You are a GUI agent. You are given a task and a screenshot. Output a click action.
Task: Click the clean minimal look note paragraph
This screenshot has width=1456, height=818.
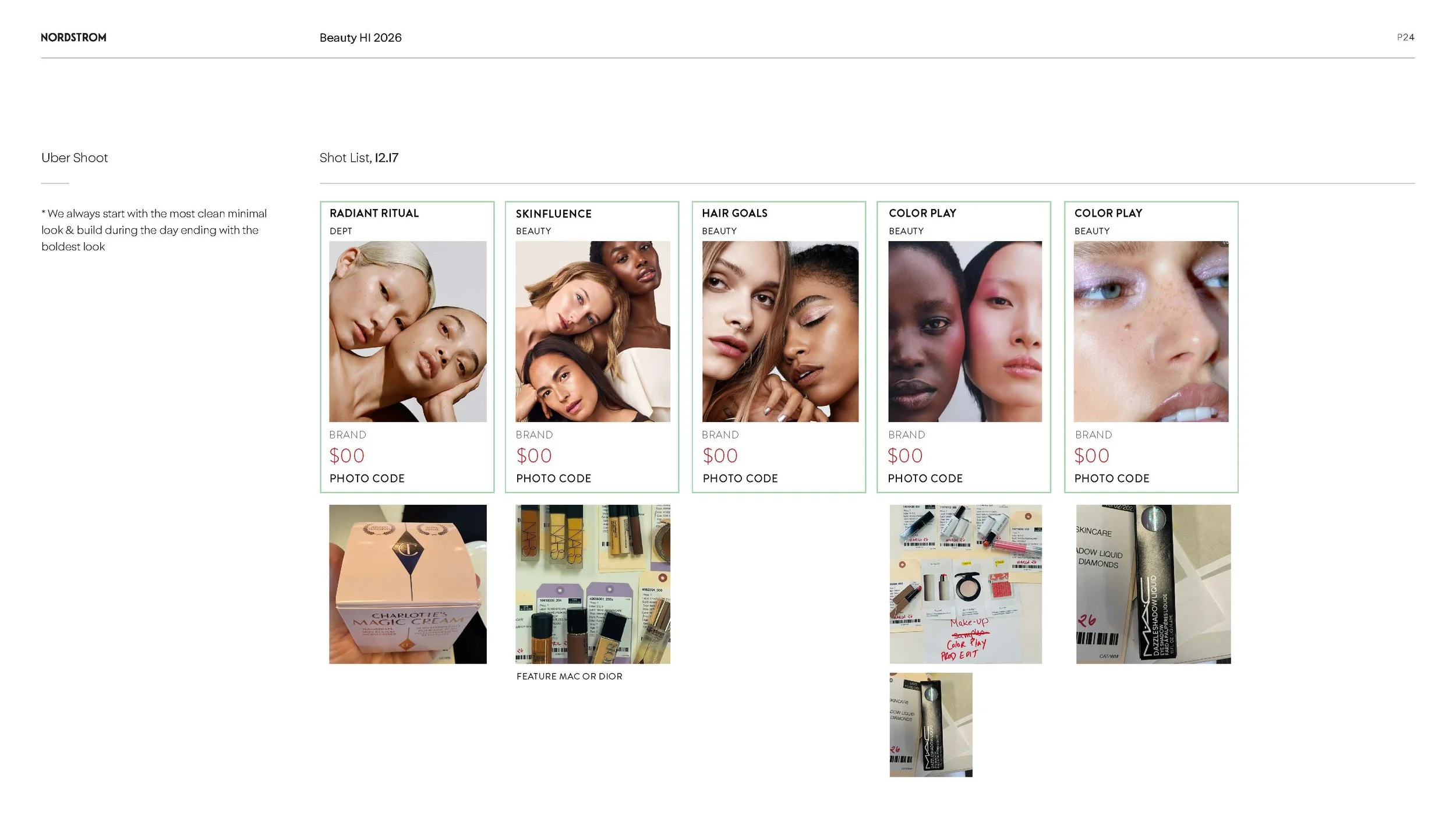click(x=154, y=230)
